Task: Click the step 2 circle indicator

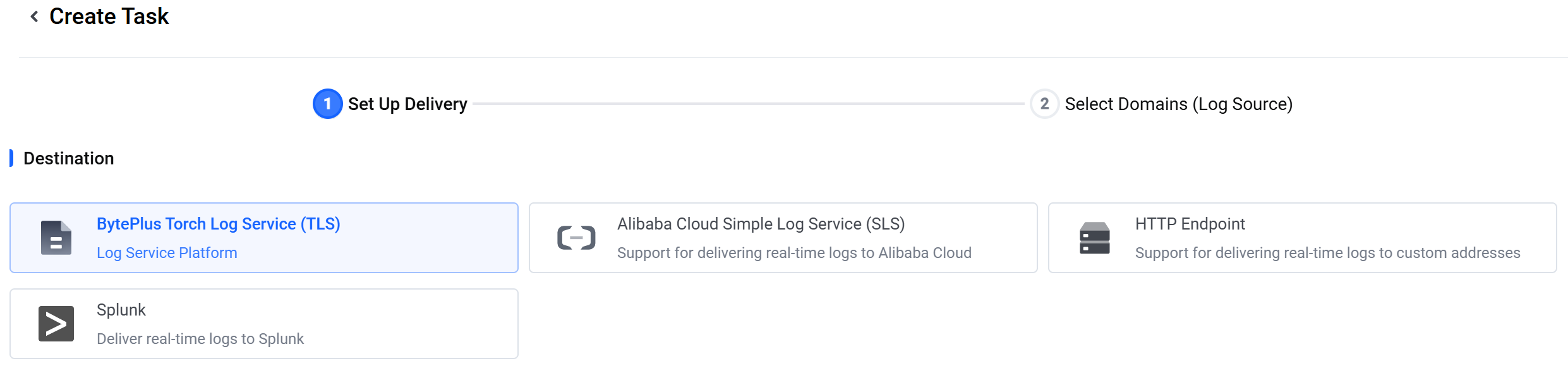Action: (x=1044, y=104)
